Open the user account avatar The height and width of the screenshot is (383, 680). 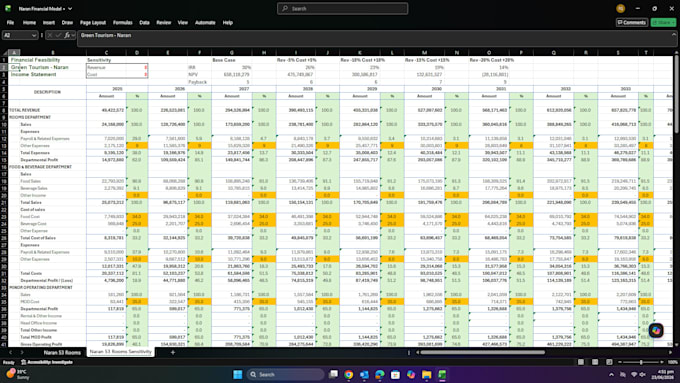point(621,8)
